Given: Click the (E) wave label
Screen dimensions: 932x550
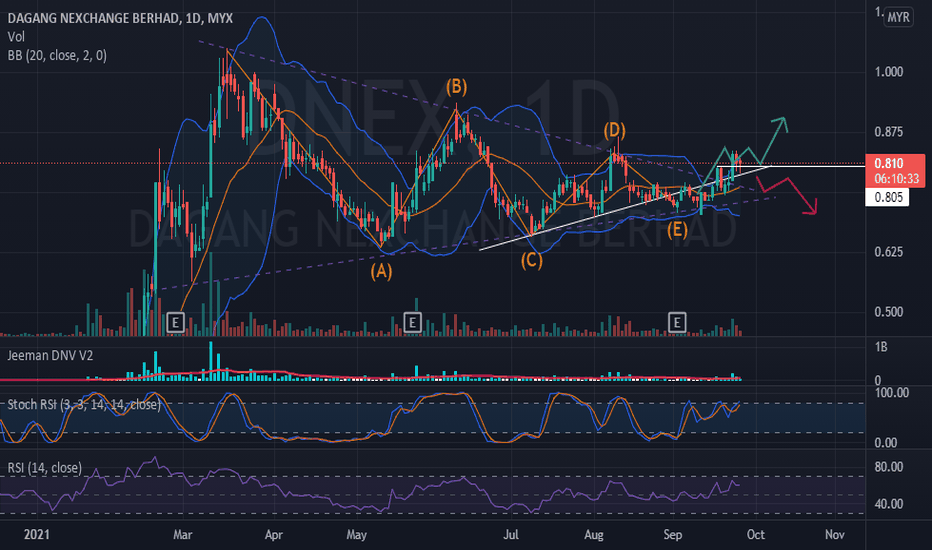Looking at the screenshot, I should point(677,230).
